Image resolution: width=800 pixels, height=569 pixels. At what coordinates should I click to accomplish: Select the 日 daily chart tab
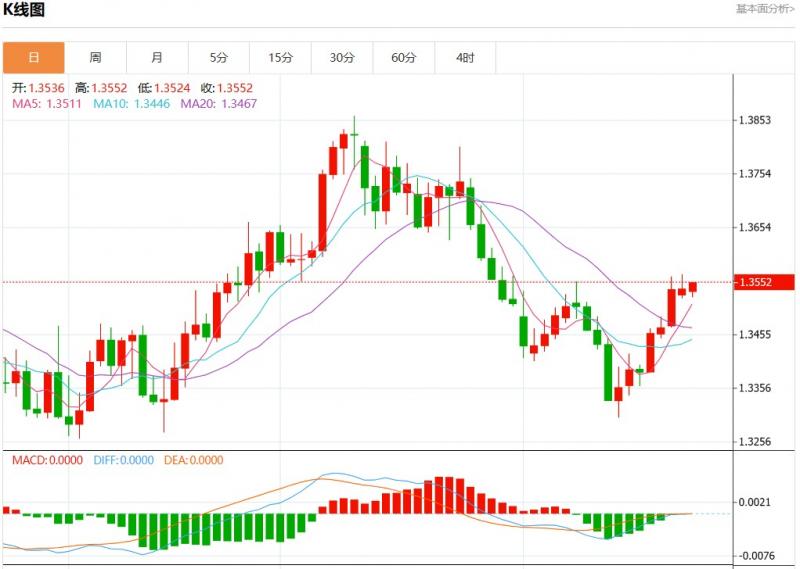coord(33,58)
